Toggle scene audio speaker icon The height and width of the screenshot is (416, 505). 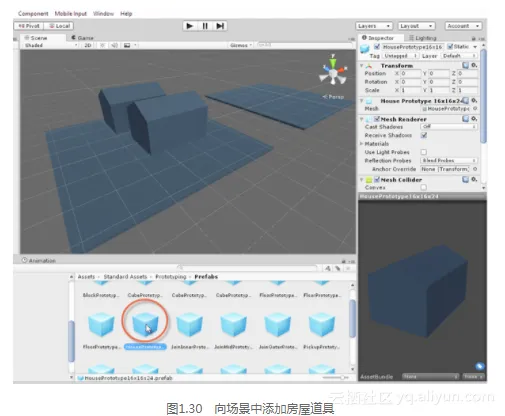click(x=114, y=45)
